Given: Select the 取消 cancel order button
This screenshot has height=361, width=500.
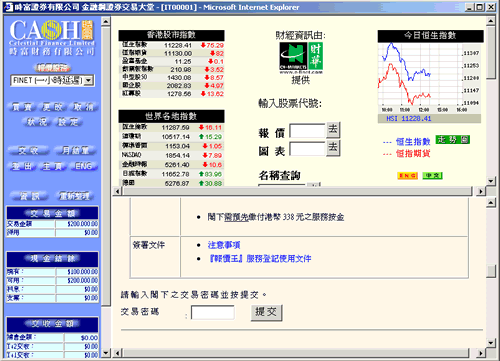Looking at the screenshot, I should point(83,107).
